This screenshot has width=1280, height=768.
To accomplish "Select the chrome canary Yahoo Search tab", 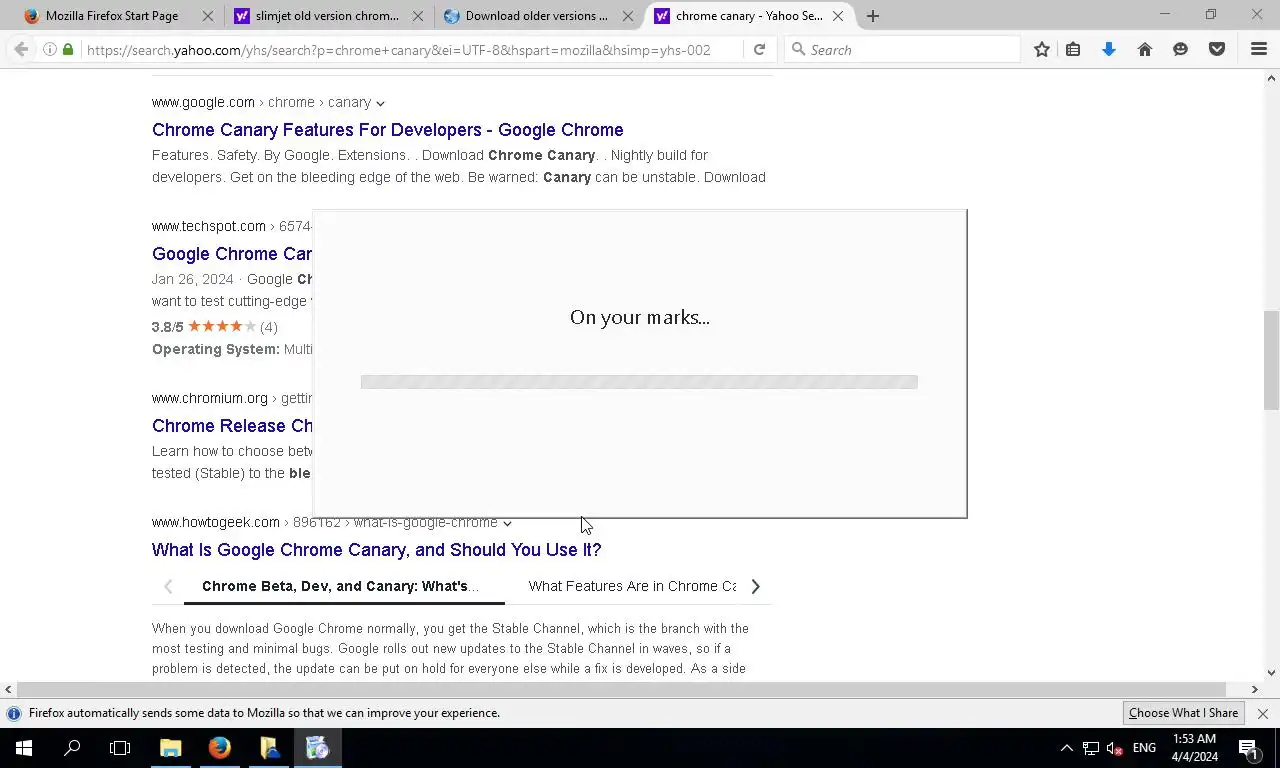I will [749, 16].
